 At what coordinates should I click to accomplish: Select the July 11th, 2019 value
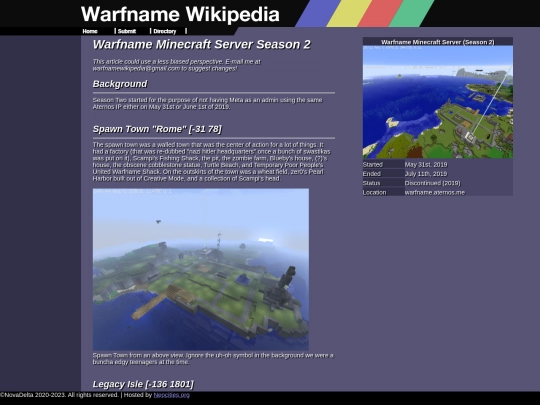pyautogui.click(x=426, y=174)
